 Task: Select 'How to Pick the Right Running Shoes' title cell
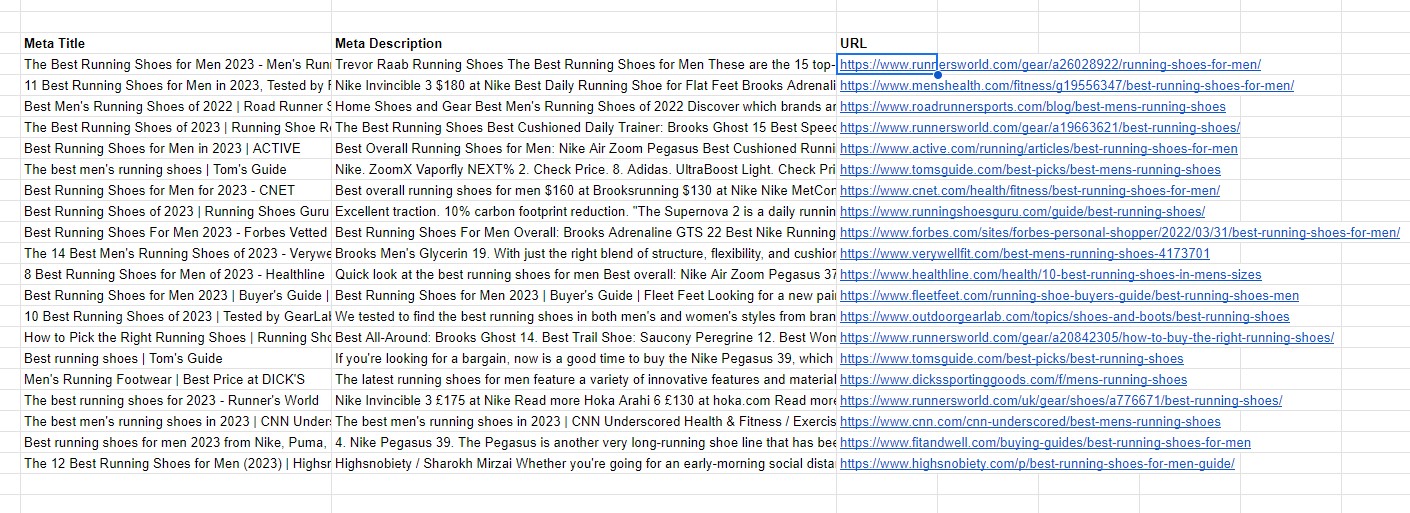(177, 338)
